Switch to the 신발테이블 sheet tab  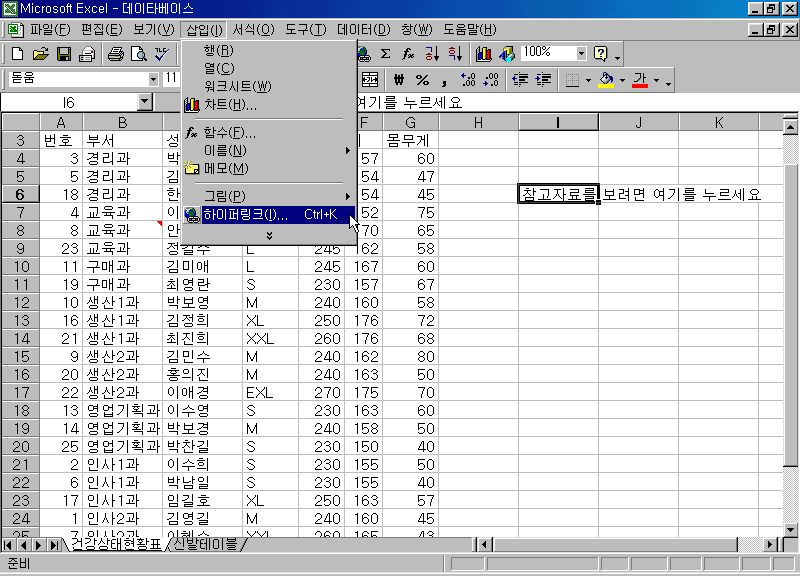tap(205, 545)
